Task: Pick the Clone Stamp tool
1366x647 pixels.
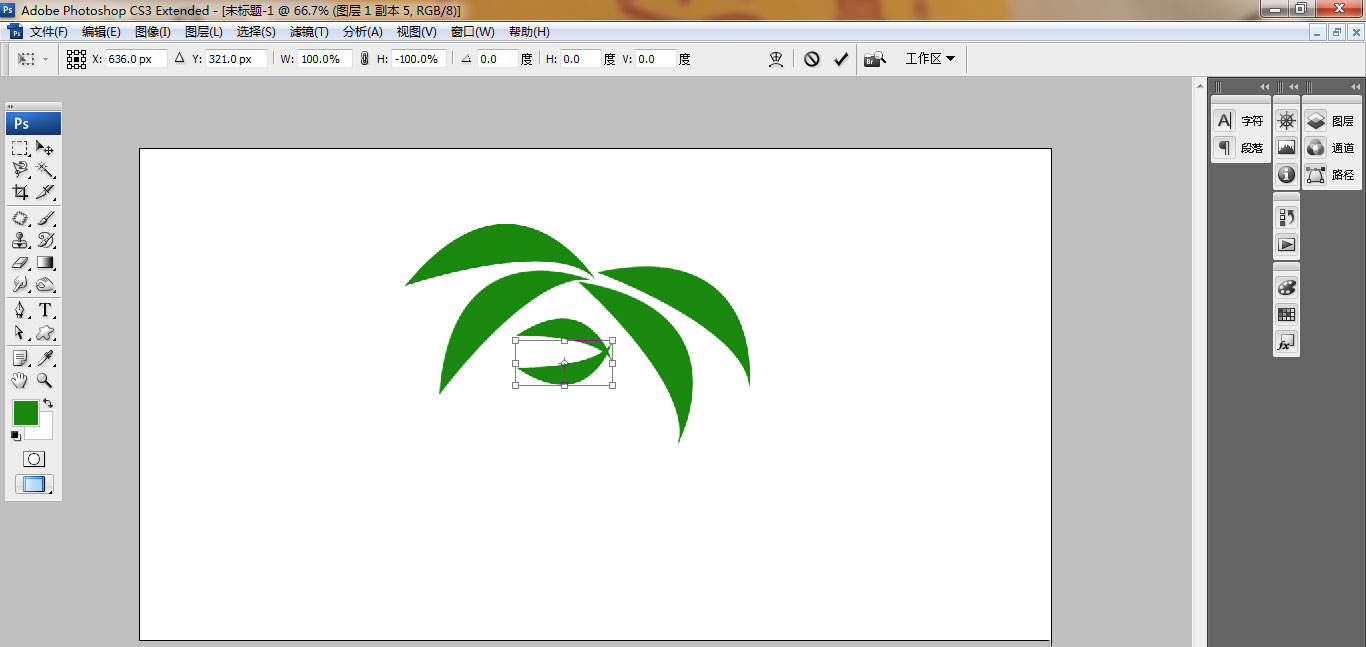Action: pos(20,240)
